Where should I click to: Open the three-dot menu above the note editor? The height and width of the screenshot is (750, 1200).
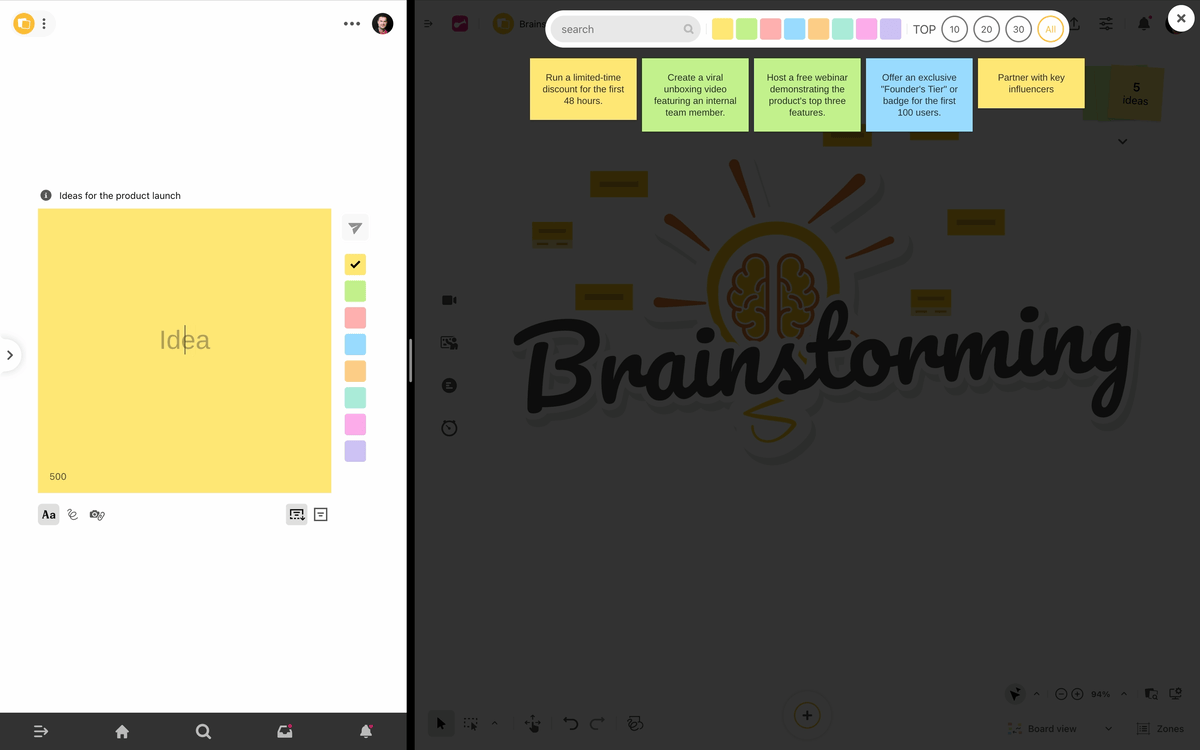(351, 23)
